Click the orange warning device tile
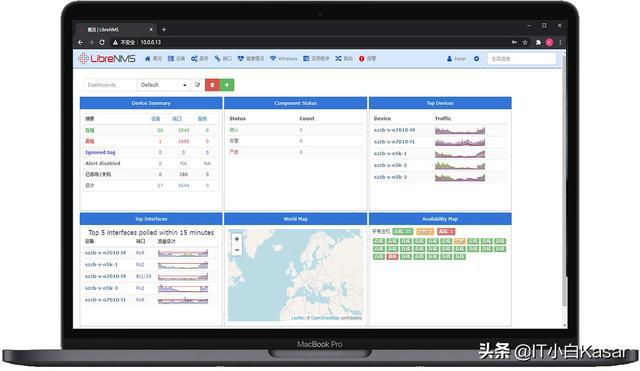The image size is (640, 371). (x=460, y=241)
